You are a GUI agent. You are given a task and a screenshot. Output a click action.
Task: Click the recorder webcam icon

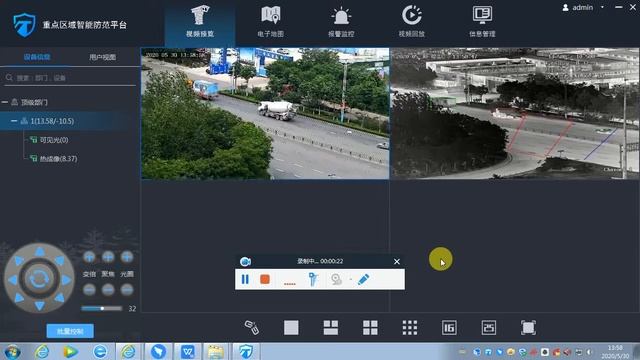point(336,279)
